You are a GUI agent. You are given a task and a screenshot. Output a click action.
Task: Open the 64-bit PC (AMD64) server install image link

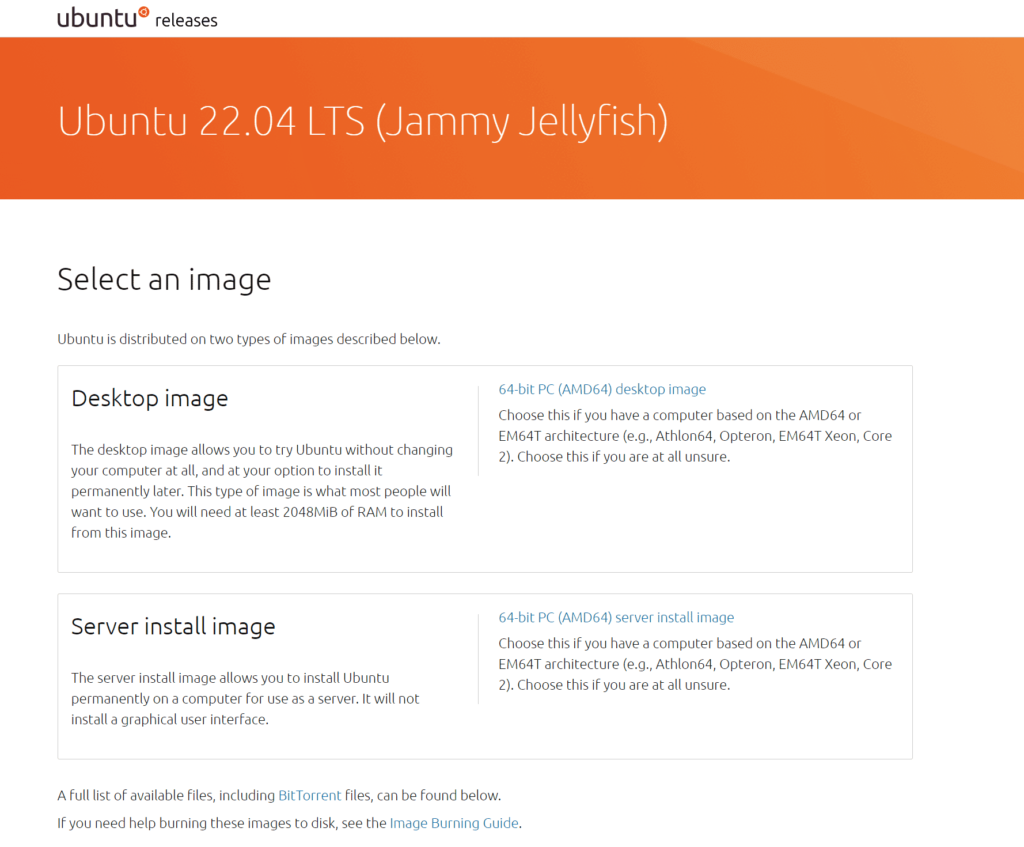(616, 617)
